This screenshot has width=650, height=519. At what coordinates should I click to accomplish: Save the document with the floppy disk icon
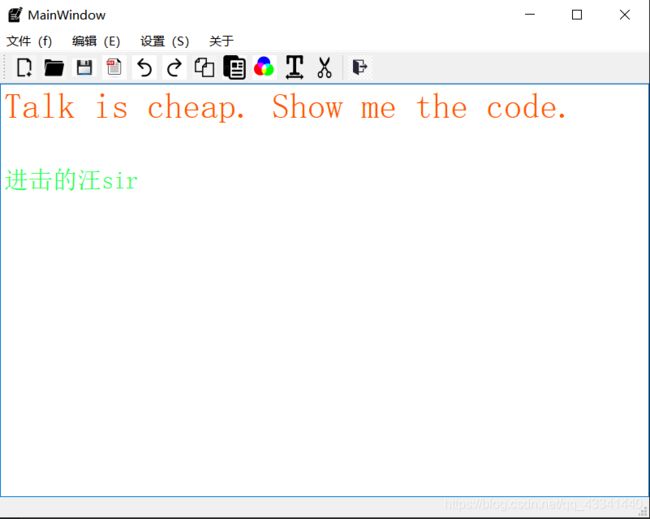click(x=84, y=67)
